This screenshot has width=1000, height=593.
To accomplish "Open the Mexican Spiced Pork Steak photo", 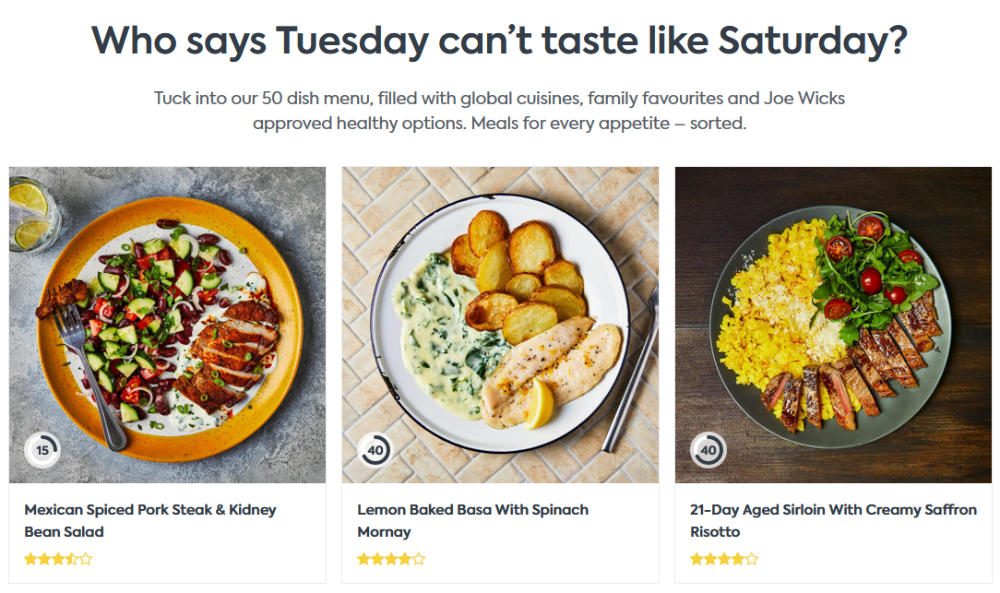I will [x=167, y=325].
